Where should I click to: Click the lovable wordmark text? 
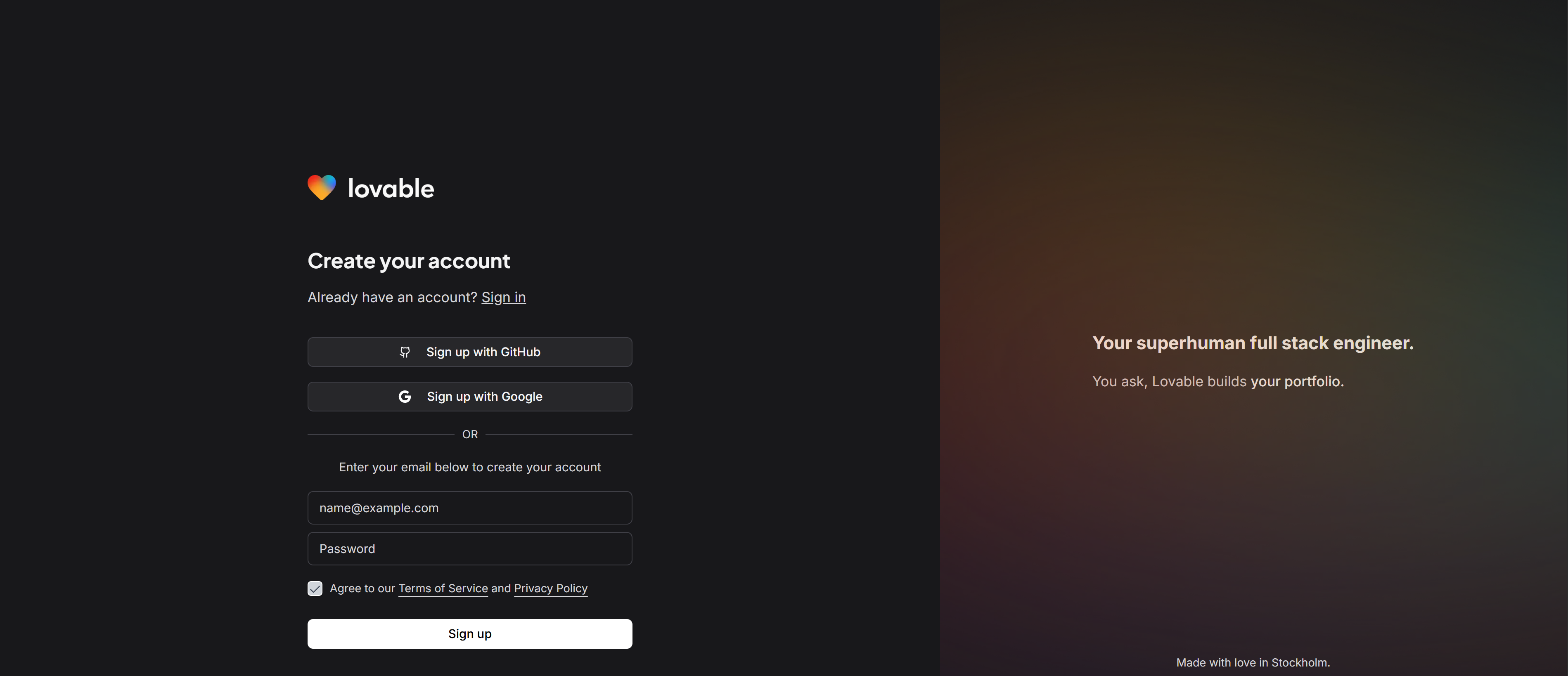tap(391, 189)
